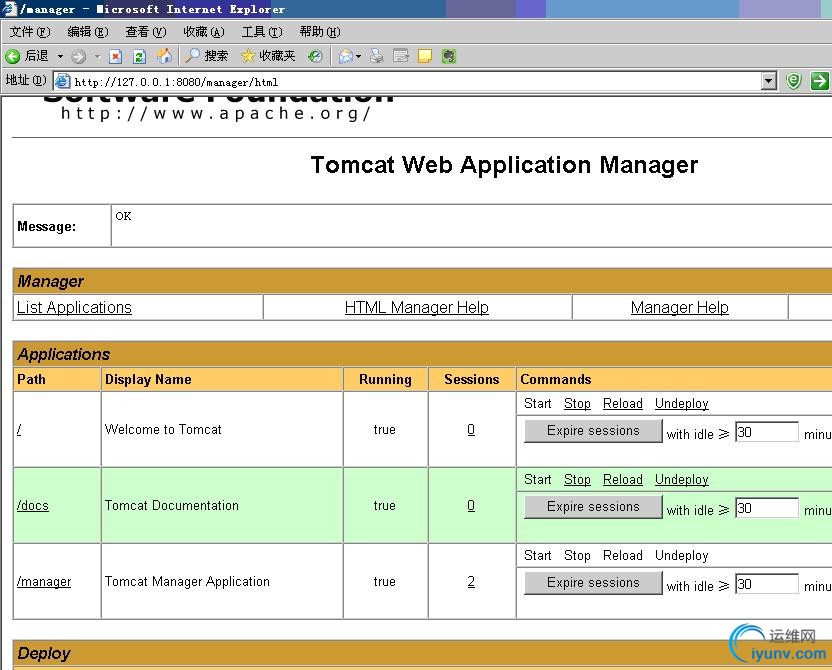Click Undeploy for the /docs application
Viewport: 832px width, 670px height.
click(681, 480)
